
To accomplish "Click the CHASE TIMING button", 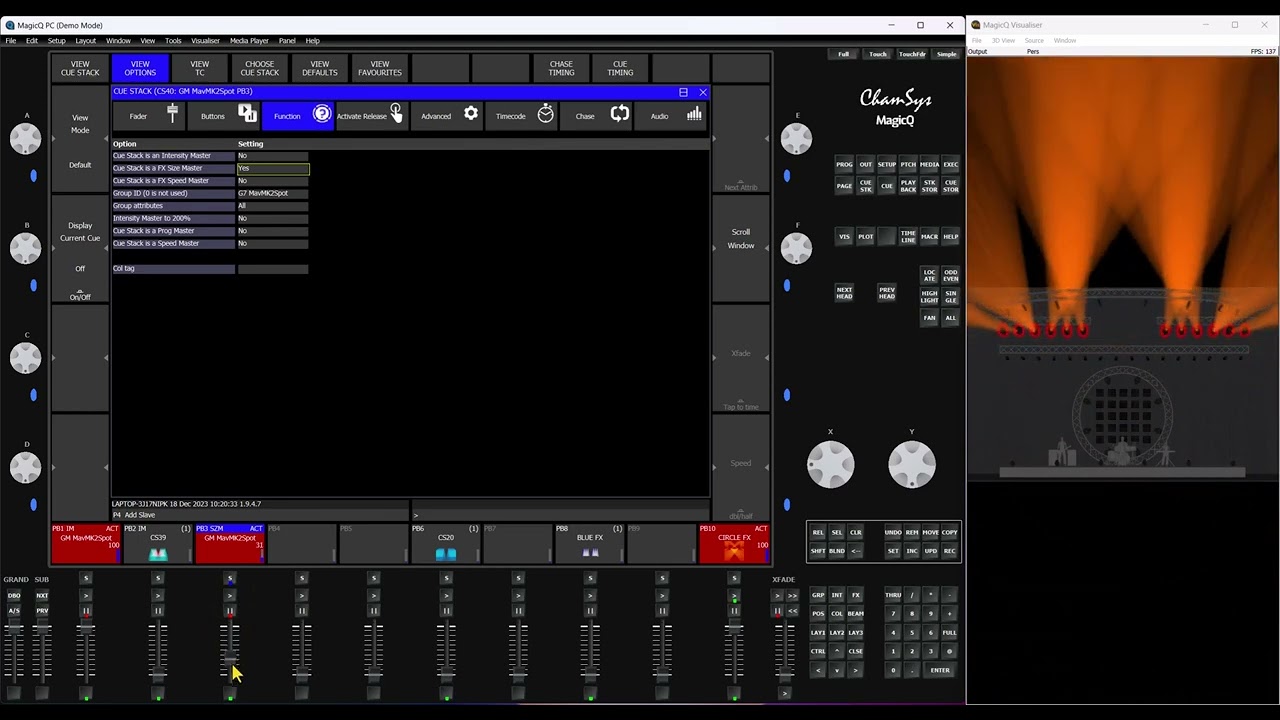I will click(561, 68).
